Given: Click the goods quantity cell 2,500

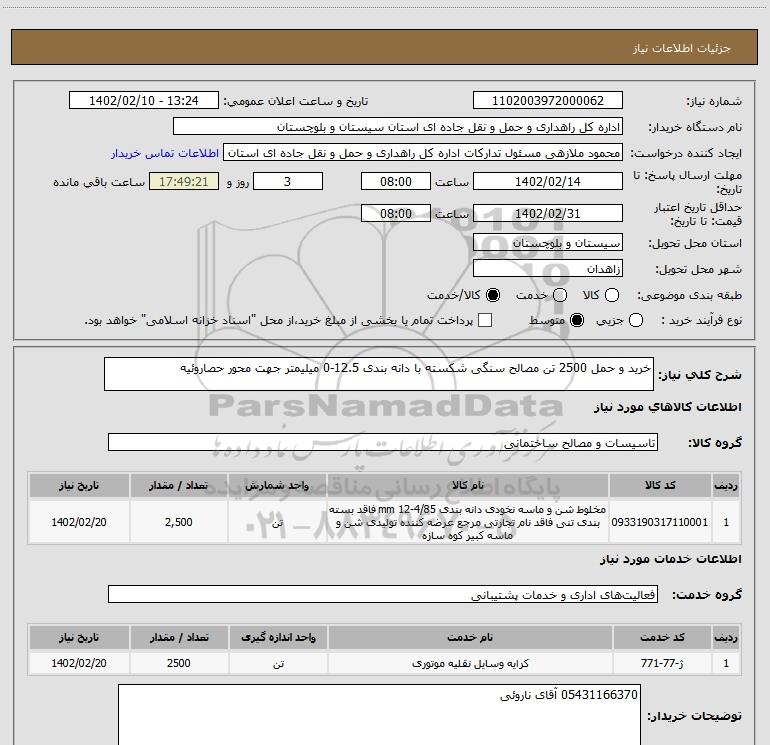Looking at the screenshot, I should [x=179, y=522].
